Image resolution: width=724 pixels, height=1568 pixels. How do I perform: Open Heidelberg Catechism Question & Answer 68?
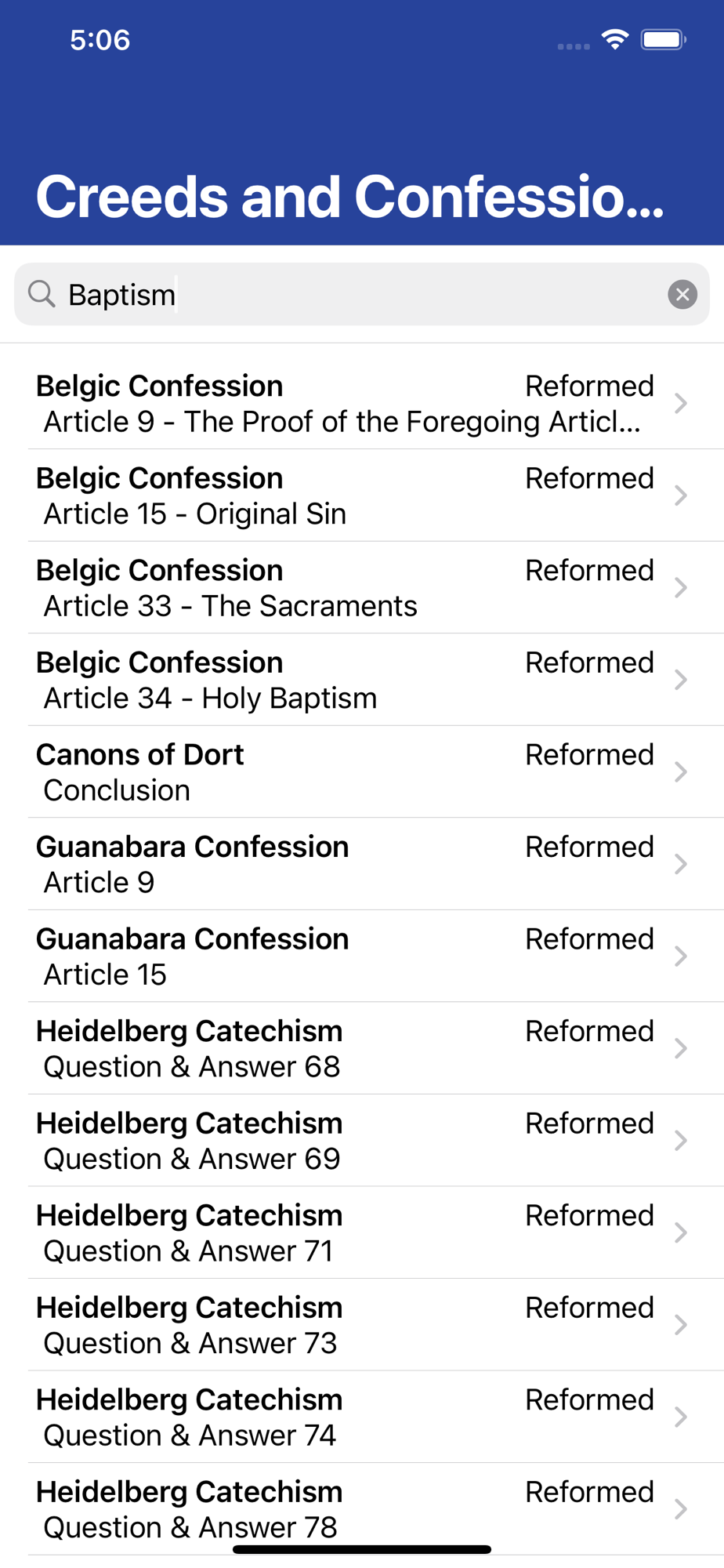(x=345, y=1048)
